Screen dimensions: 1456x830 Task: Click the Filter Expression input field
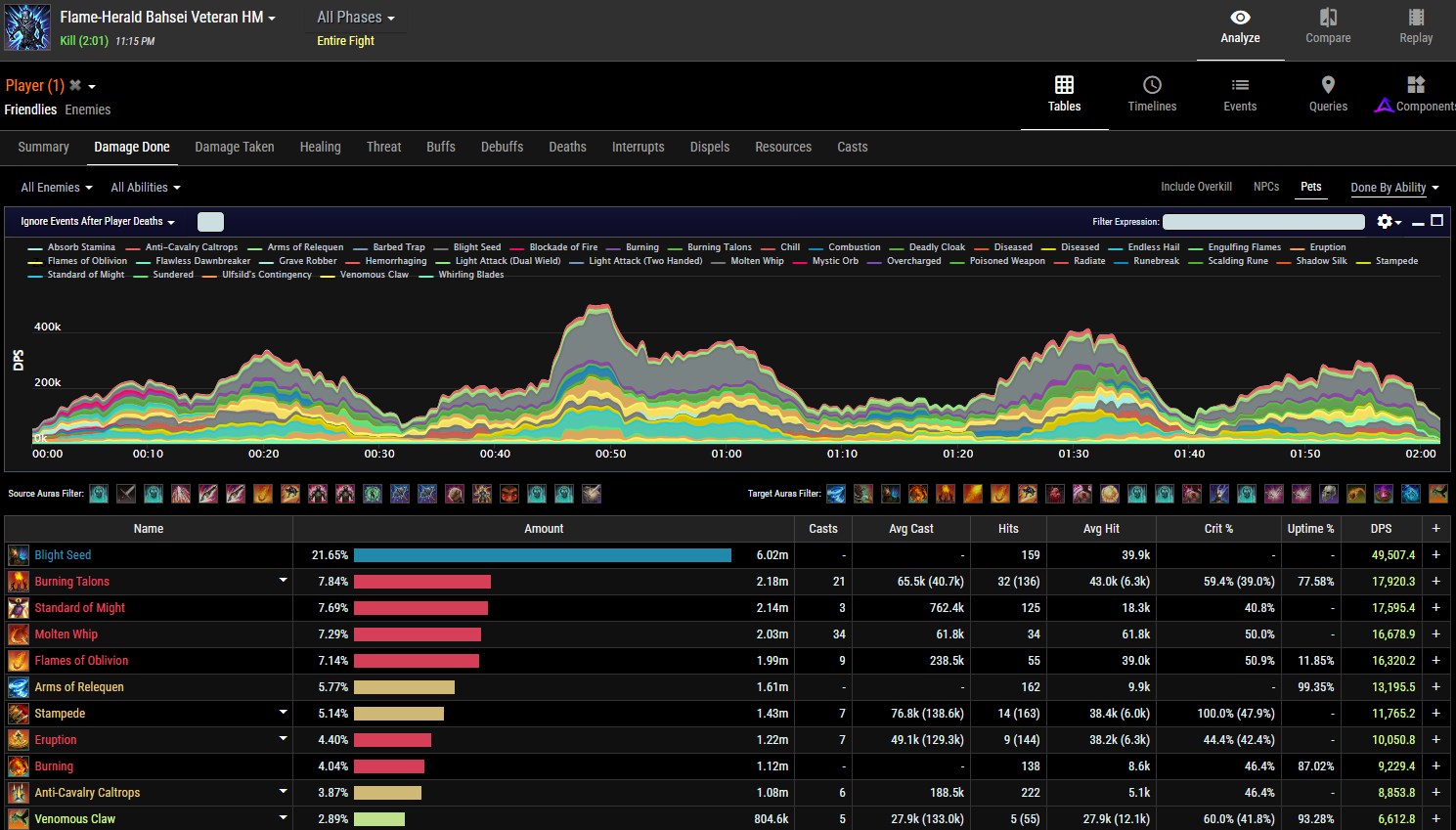click(1263, 222)
